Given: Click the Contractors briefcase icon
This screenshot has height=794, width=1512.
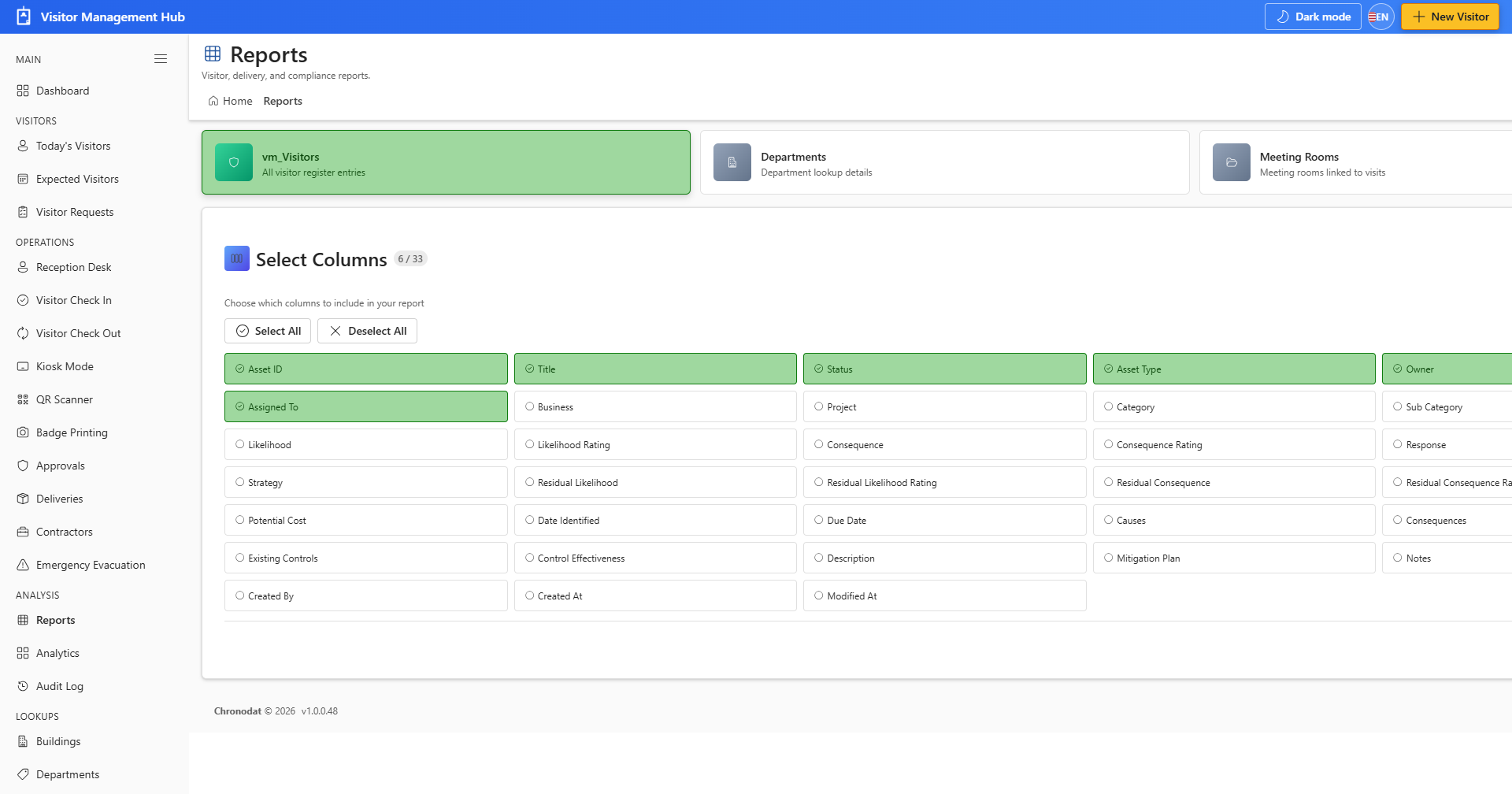Looking at the screenshot, I should coord(23,532).
